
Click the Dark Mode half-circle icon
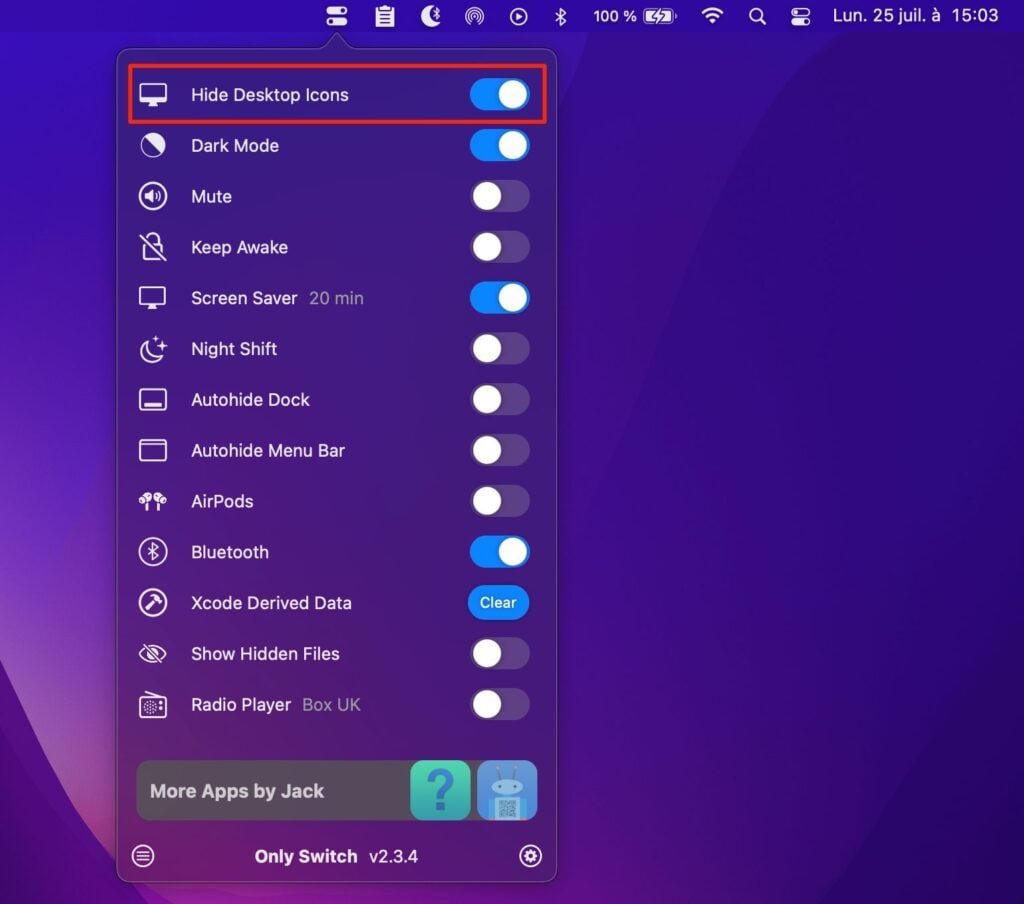pyautogui.click(x=153, y=145)
